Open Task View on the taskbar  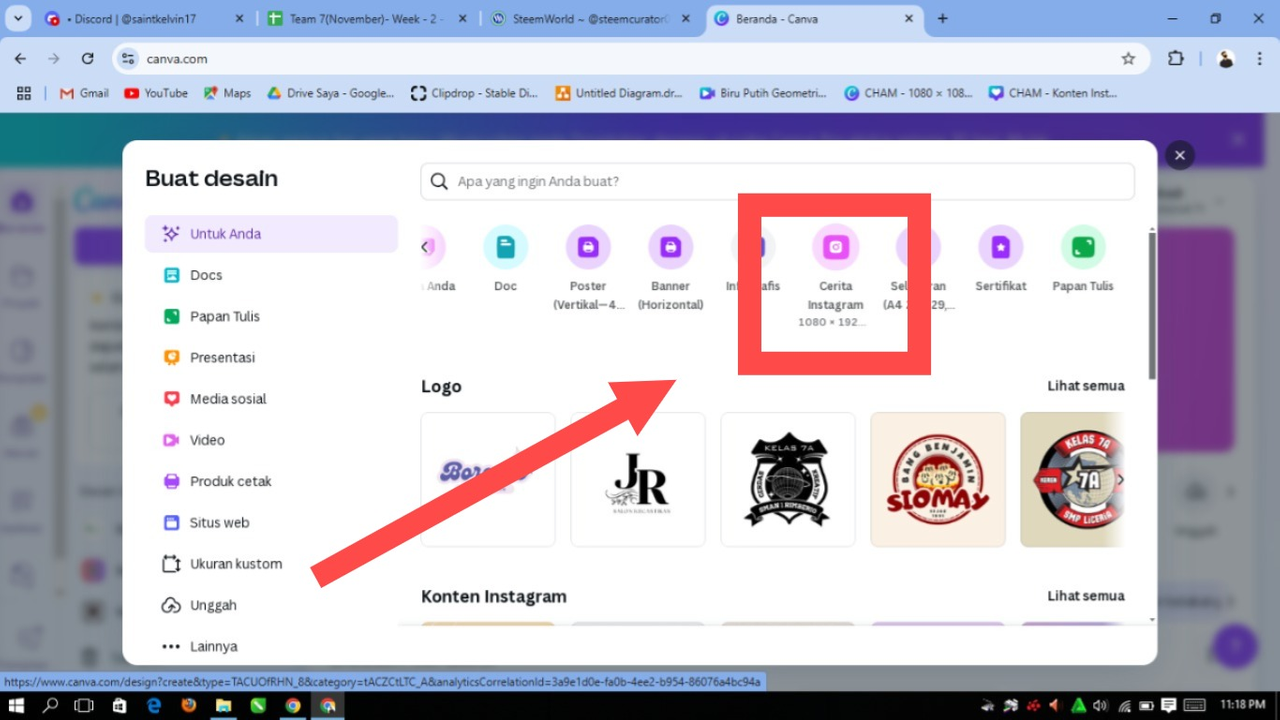click(84, 706)
